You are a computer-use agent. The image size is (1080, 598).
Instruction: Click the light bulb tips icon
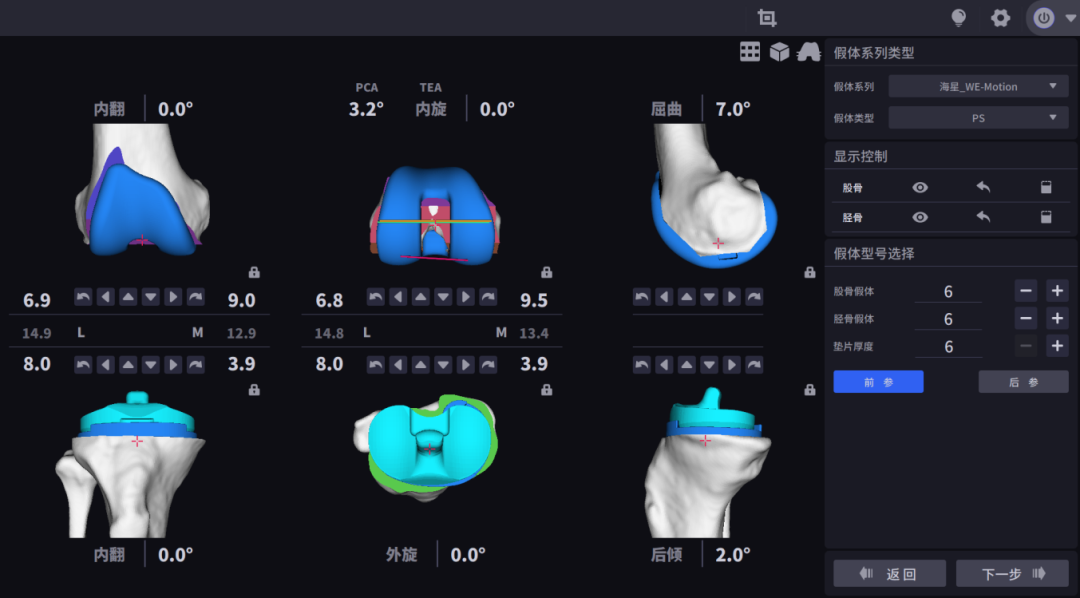click(x=958, y=18)
